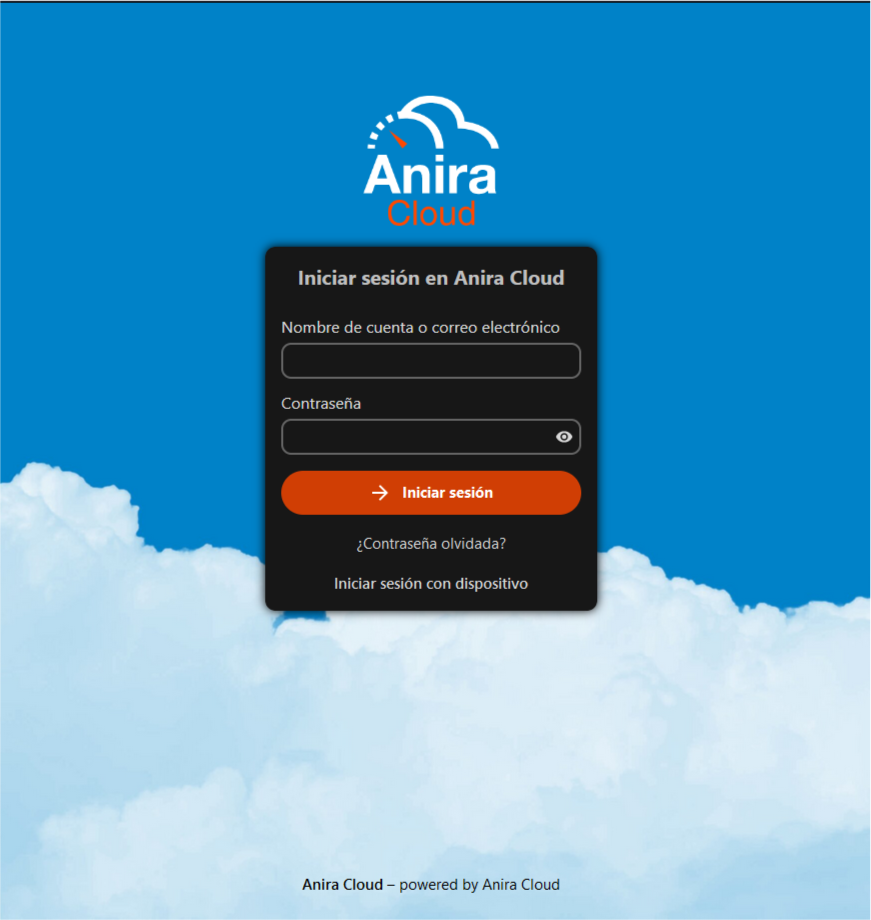Show the password using the eye icon
The image size is (871, 920).
pos(564,437)
